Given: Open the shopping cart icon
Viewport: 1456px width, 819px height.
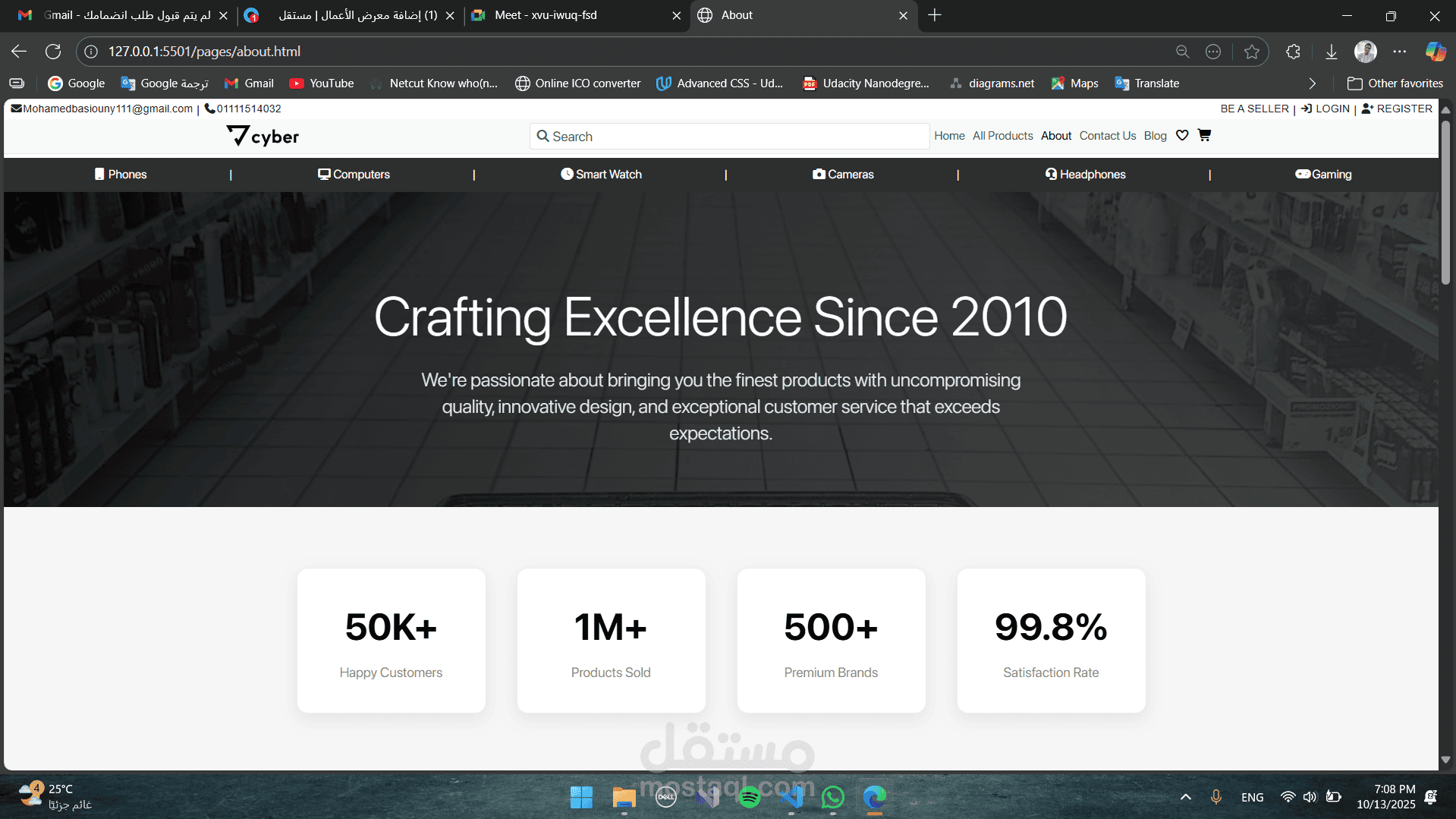Looking at the screenshot, I should coord(1204,135).
